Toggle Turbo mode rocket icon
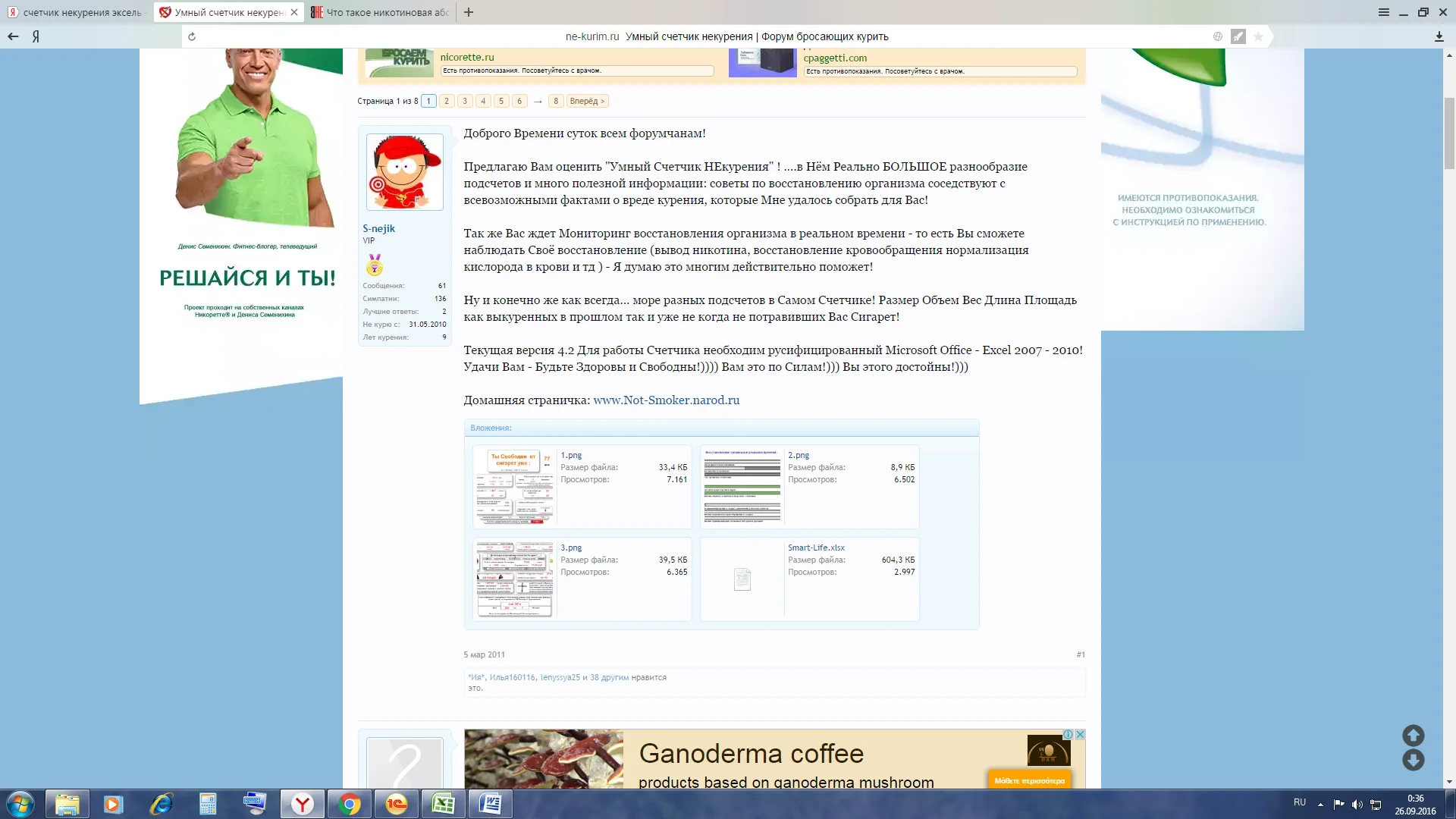The height and width of the screenshot is (819, 1456). coord(1238,36)
